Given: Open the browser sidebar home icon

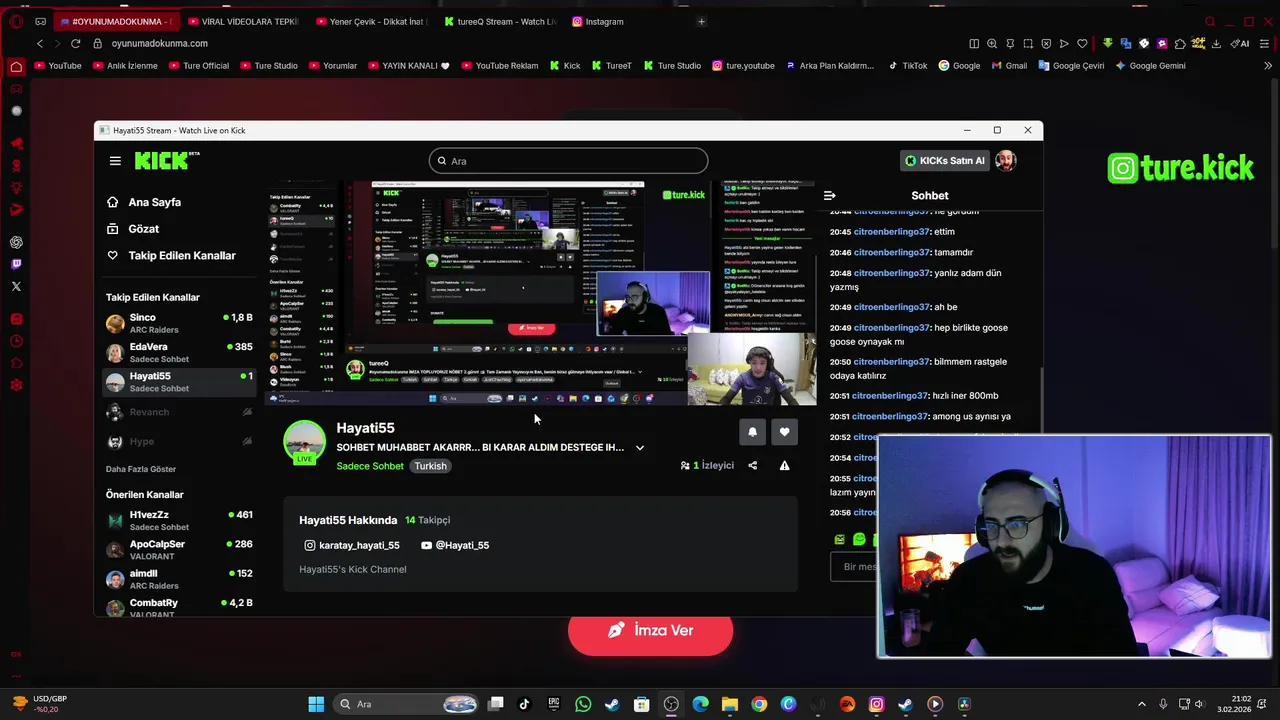Looking at the screenshot, I should click(16, 67).
